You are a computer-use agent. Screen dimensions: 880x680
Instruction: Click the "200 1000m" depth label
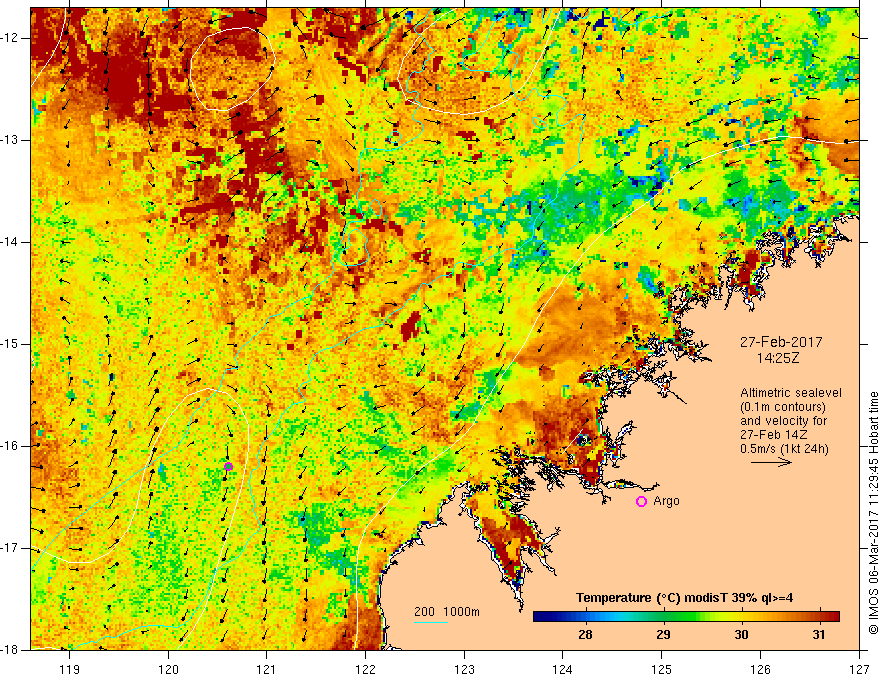point(447,612)
